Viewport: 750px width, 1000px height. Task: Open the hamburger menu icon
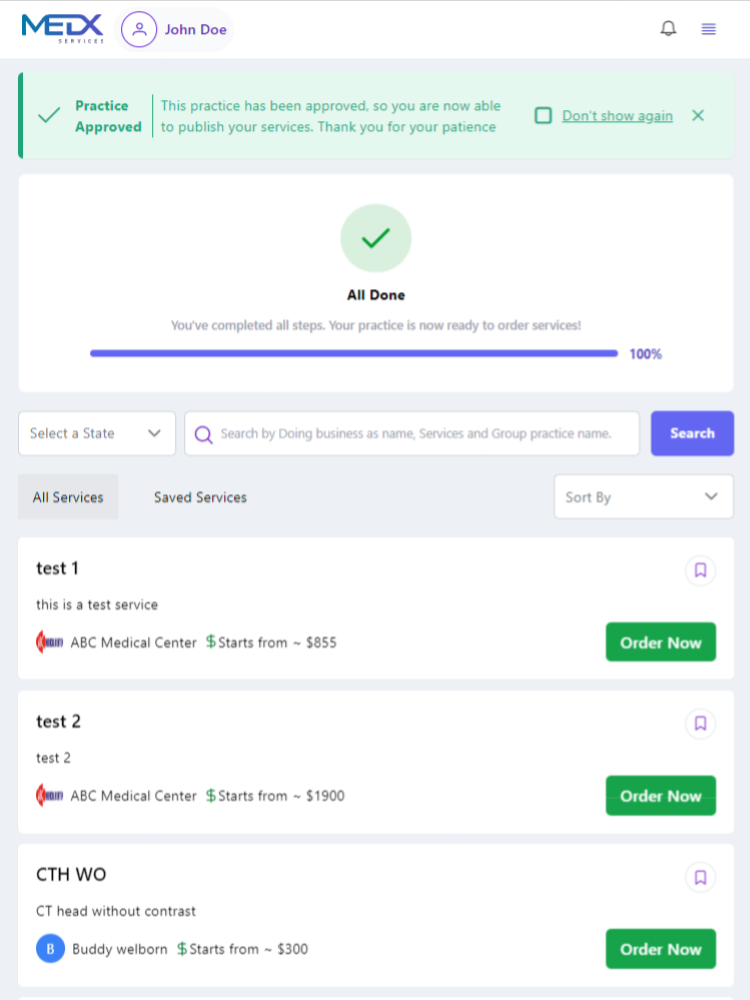coord(709,29)
